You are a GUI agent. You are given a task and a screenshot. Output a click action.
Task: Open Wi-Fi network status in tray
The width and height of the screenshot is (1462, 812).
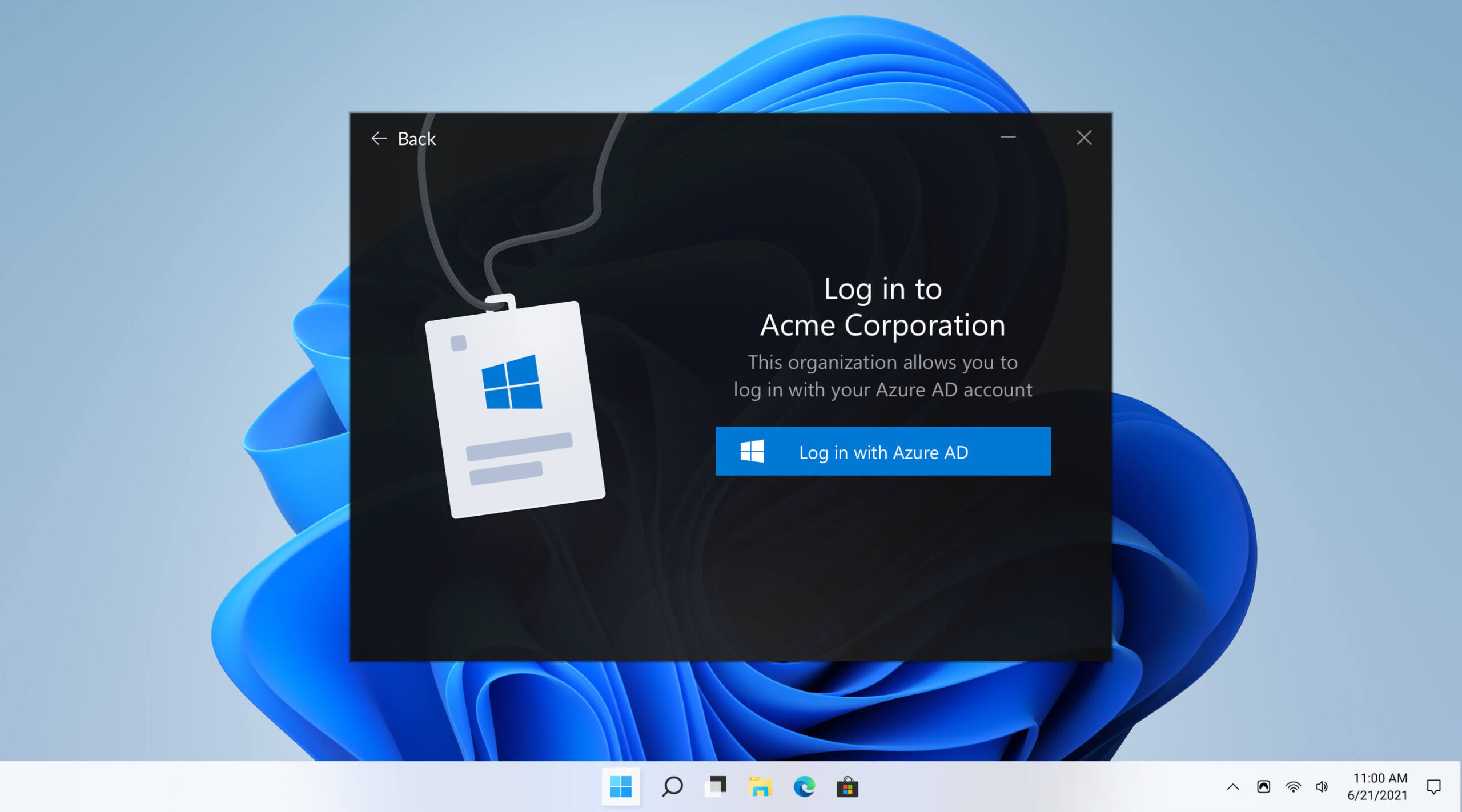(1293, 787)
